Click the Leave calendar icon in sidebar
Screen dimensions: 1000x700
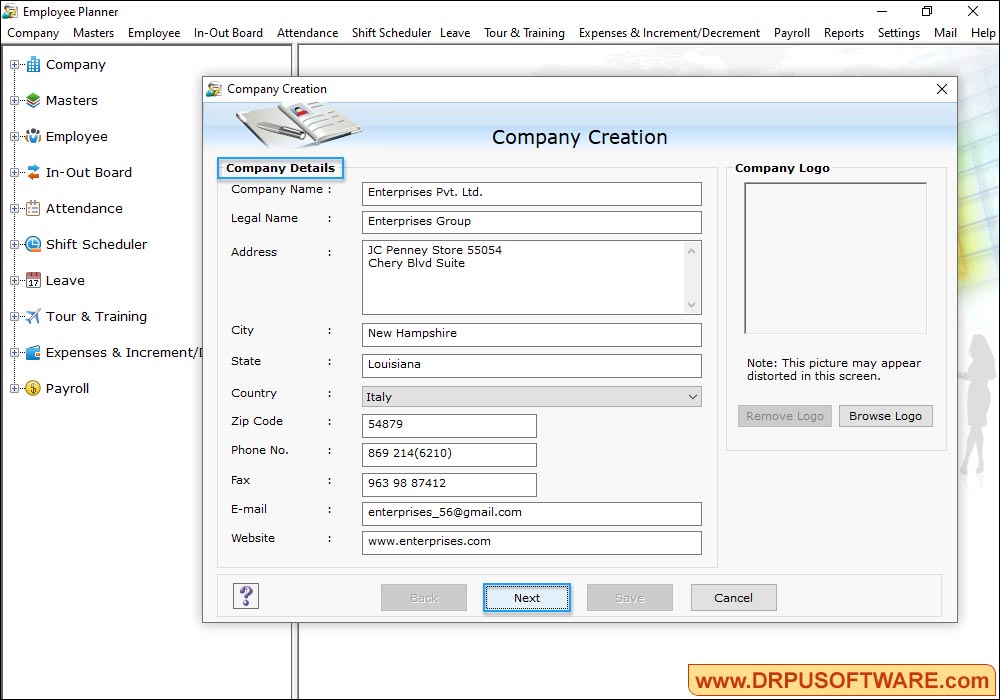pyautogui.click(x=33, y=280)
